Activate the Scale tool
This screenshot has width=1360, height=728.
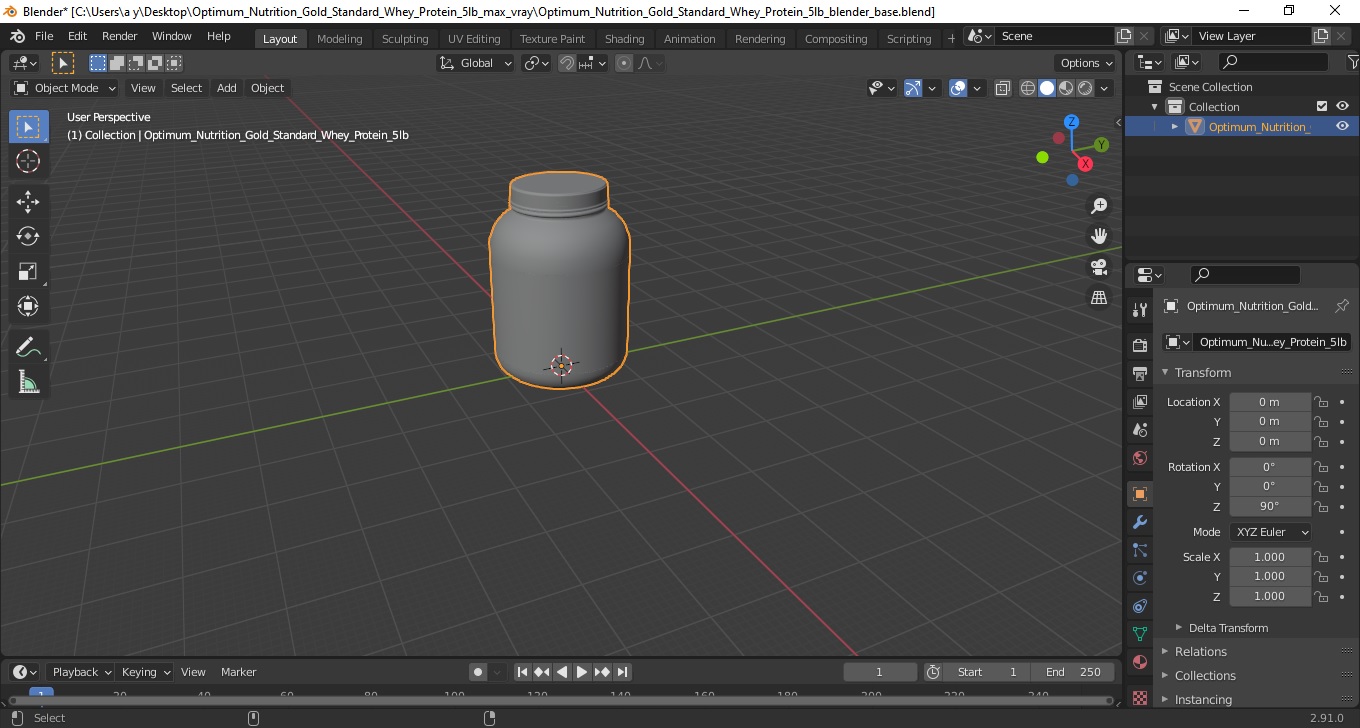28,272
